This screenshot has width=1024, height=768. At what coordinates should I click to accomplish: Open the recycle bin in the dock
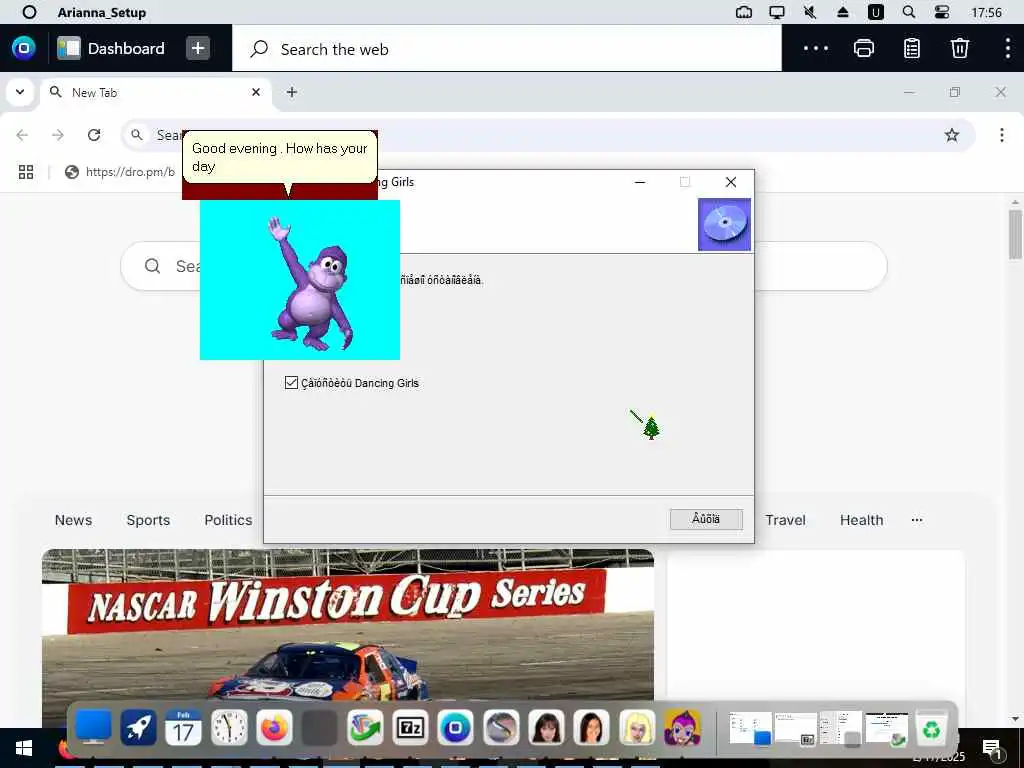click(932, 728)
